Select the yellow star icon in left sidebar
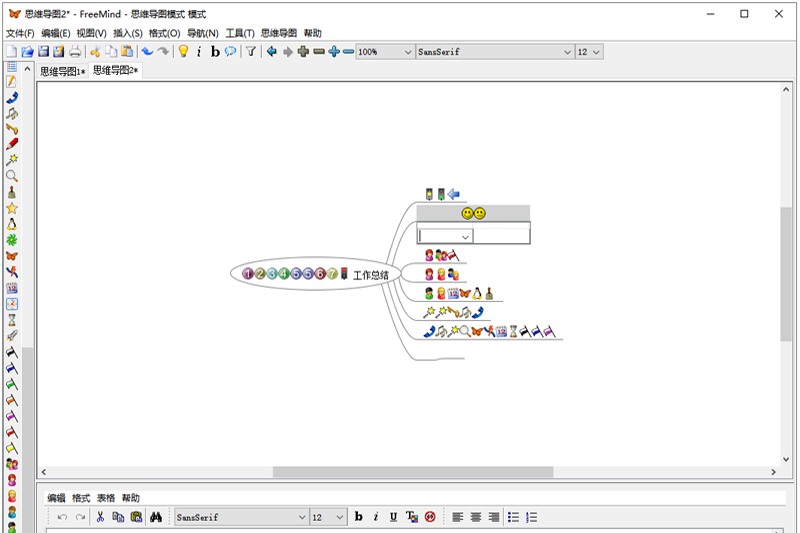Viewport: 800px width, 533px height. 12,208
